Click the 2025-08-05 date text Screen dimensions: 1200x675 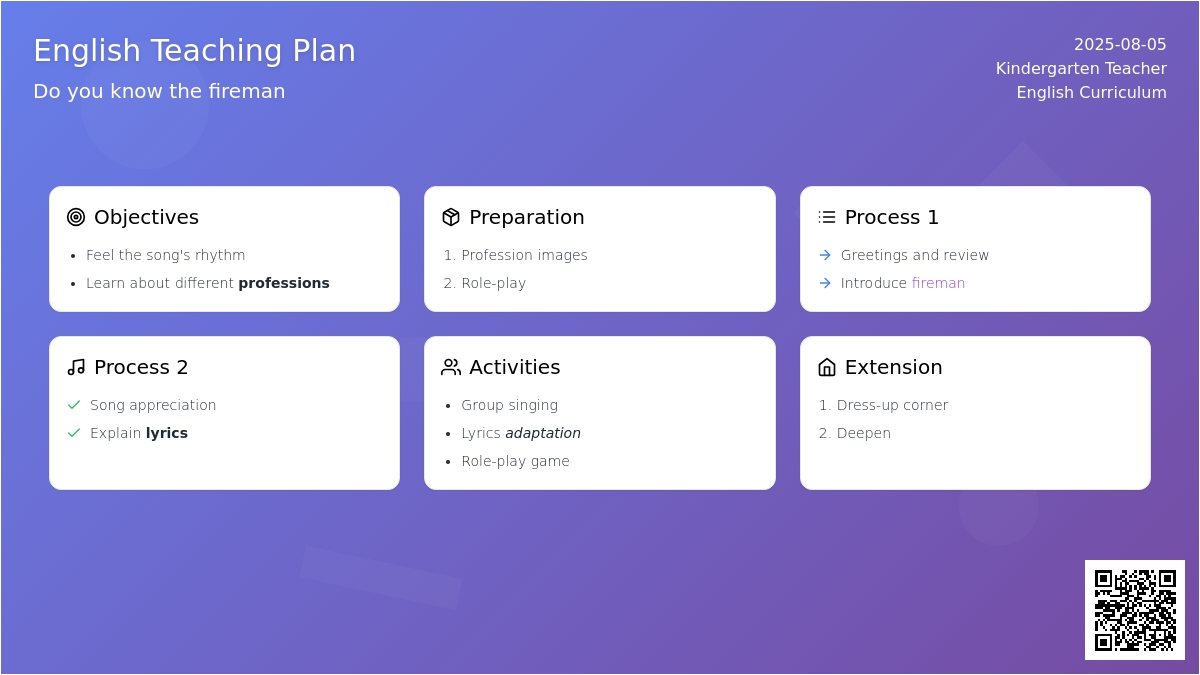[x=1120, y=44]
